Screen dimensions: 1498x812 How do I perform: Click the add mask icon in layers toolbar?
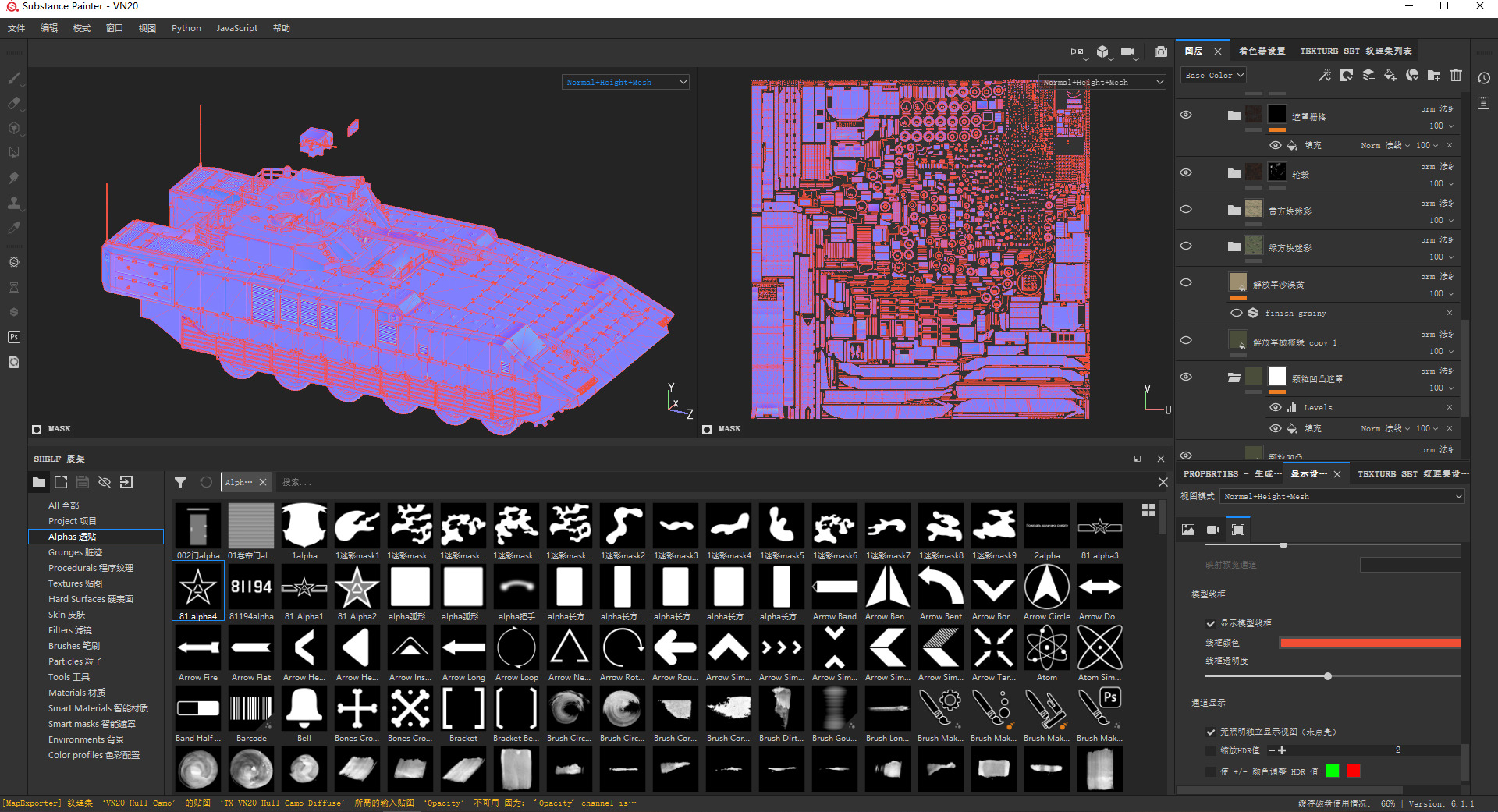1347,75
